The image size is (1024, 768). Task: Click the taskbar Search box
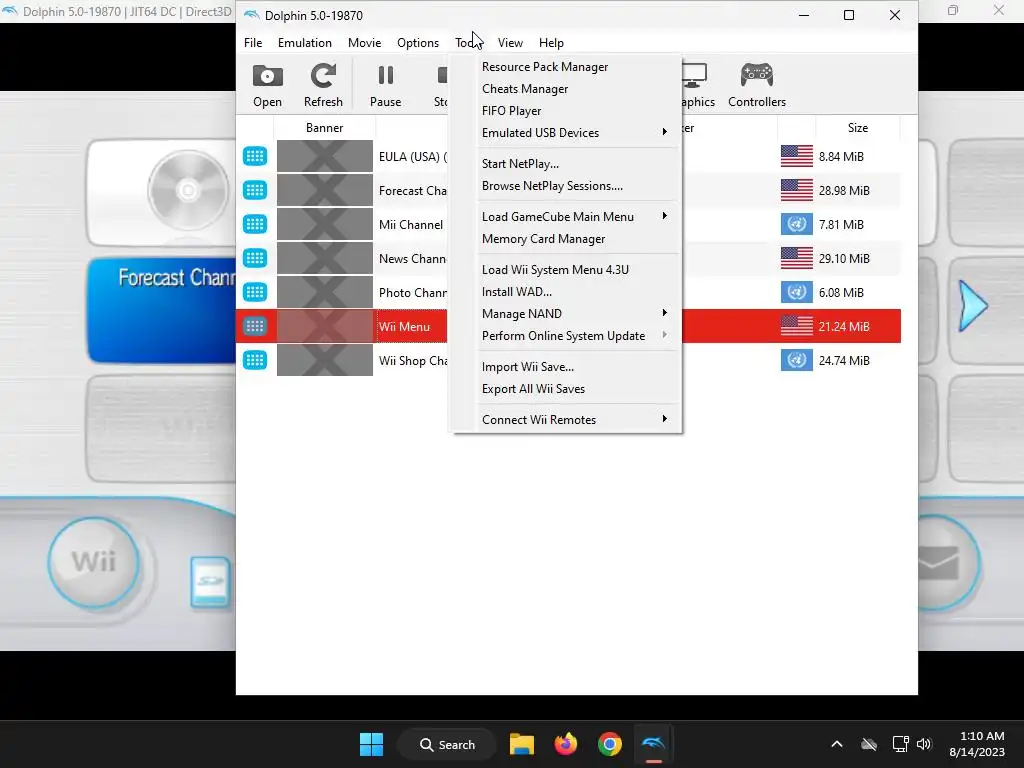447,744
